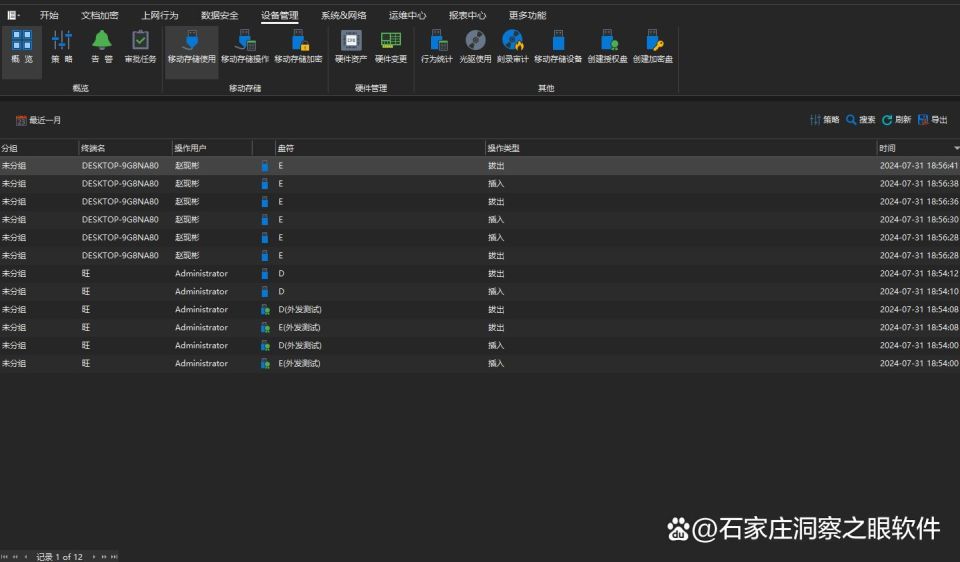Open the 策略 sliders icon in ribbon
The height and width of the screenshot is (562, 960).
[x=62, y=47]
